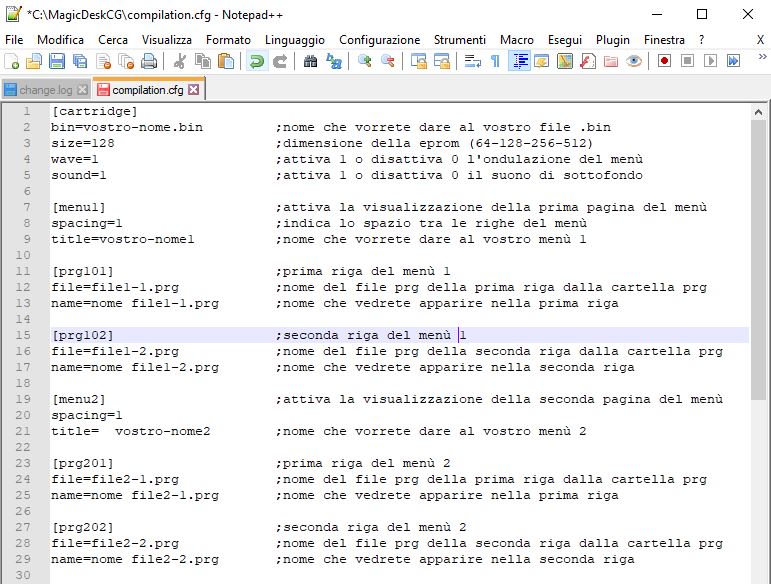This screenshot has width=771, height=584.
Task: Click the Open file folder icon
Action: (x=33, y=61)
